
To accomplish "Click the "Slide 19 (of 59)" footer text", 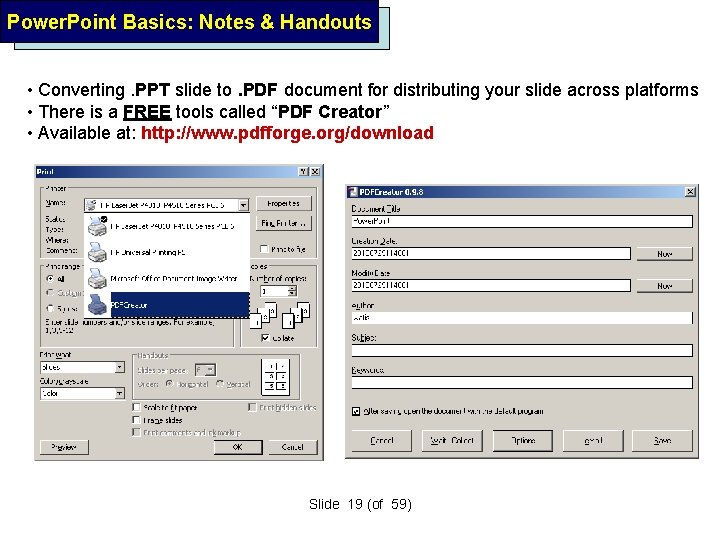I will point(360,504).
